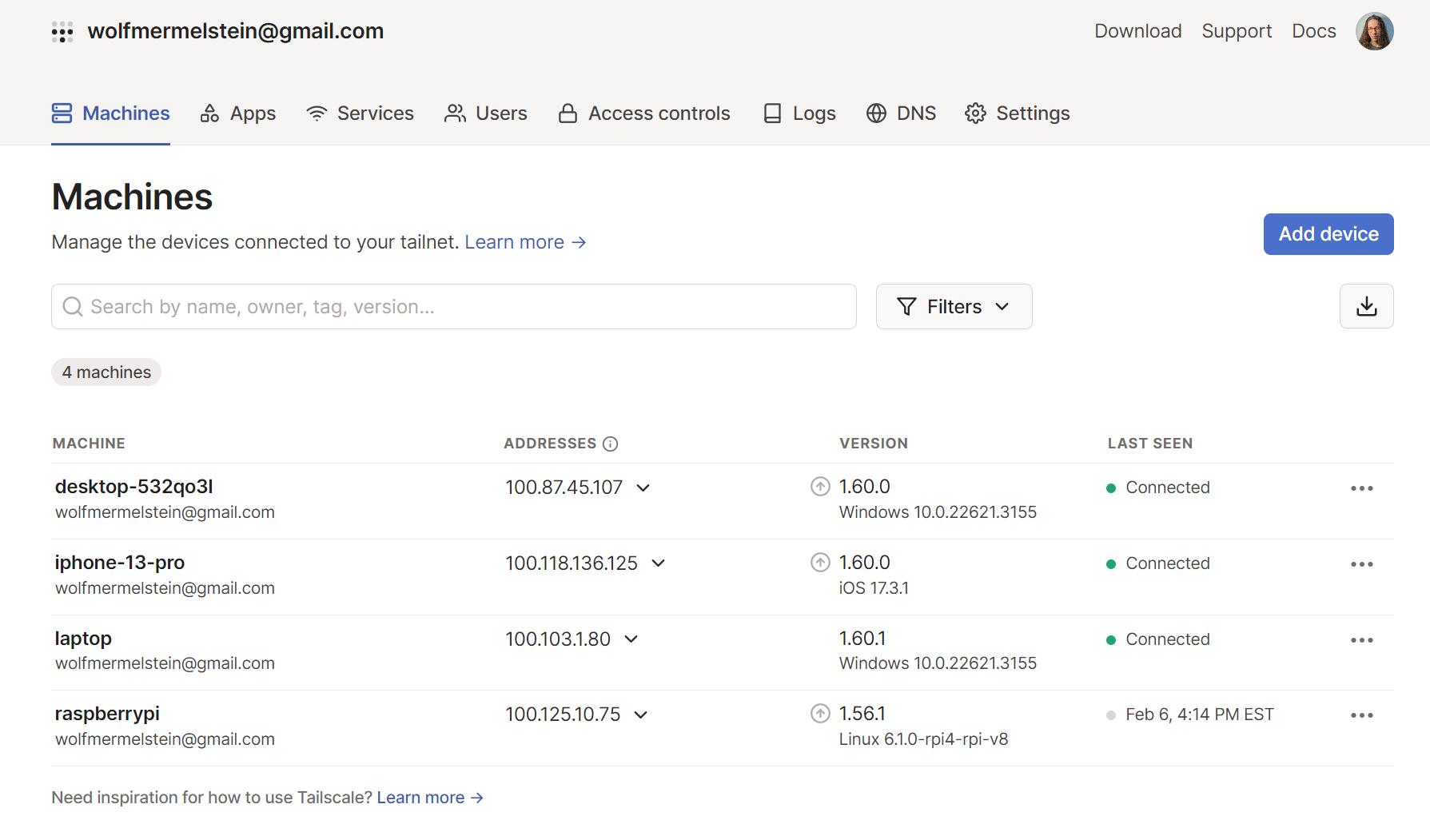Click update-available icon for raspberrypi
Image resolution: width=1430 pixels, height=840 pixels.
[820, 714]
